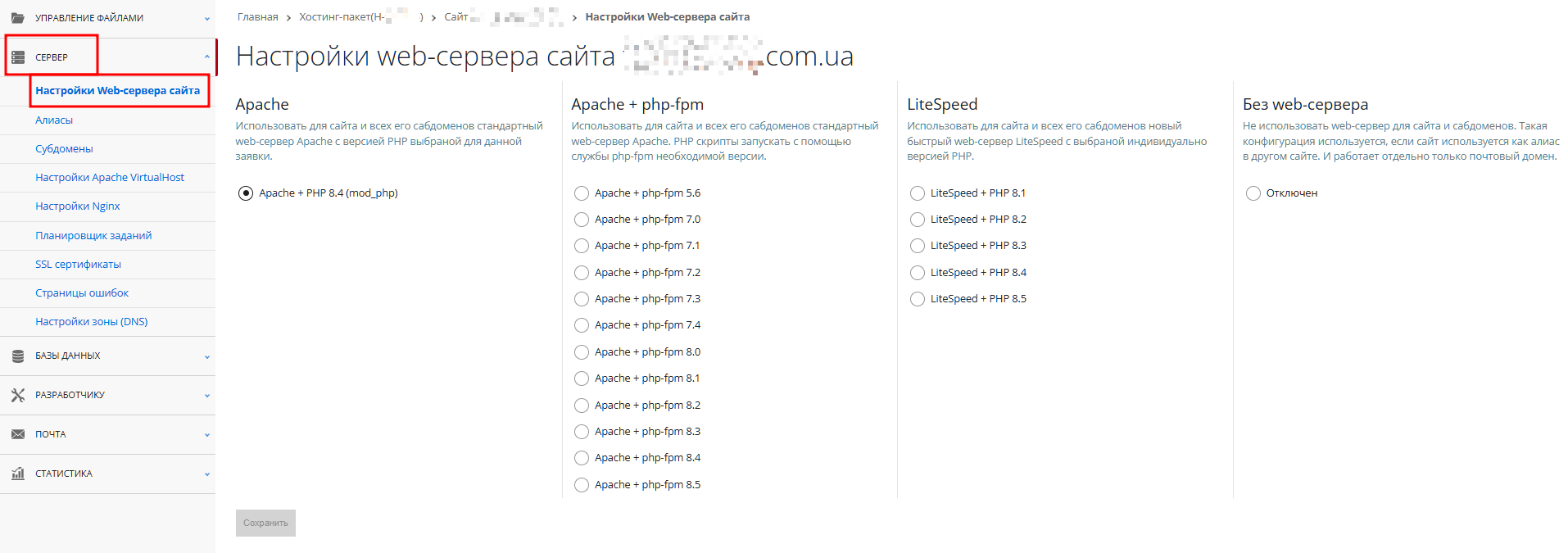1568x553 pixels.
Task: Go to Главная via the breadcrumb link
Action: pos(256,16)
